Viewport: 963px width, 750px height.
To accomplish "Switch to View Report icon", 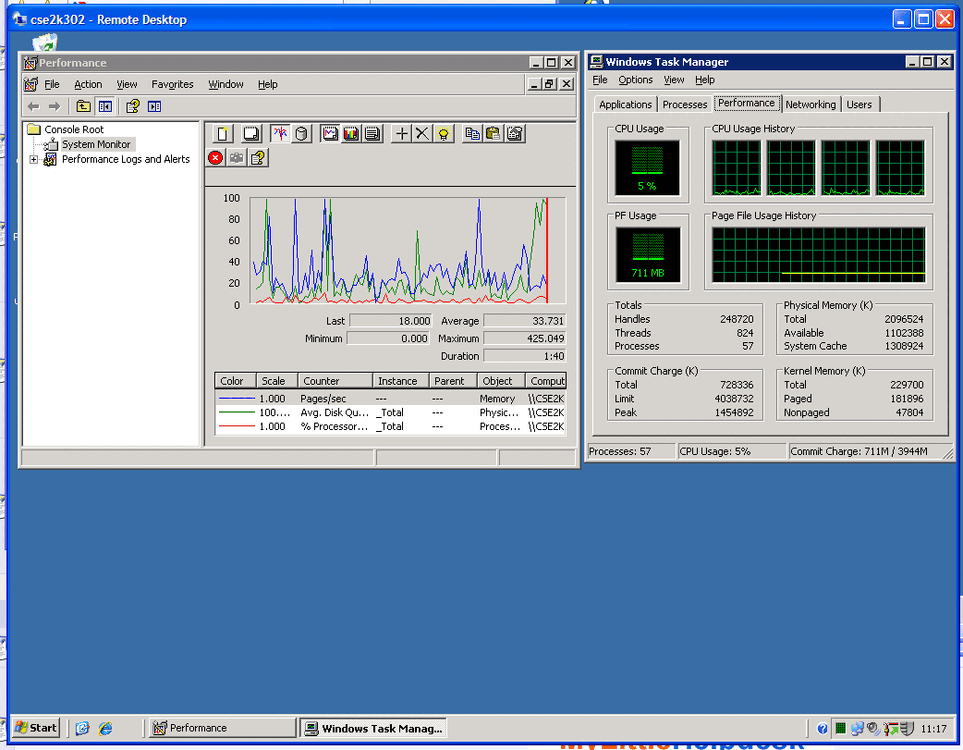I will point(372,133).
